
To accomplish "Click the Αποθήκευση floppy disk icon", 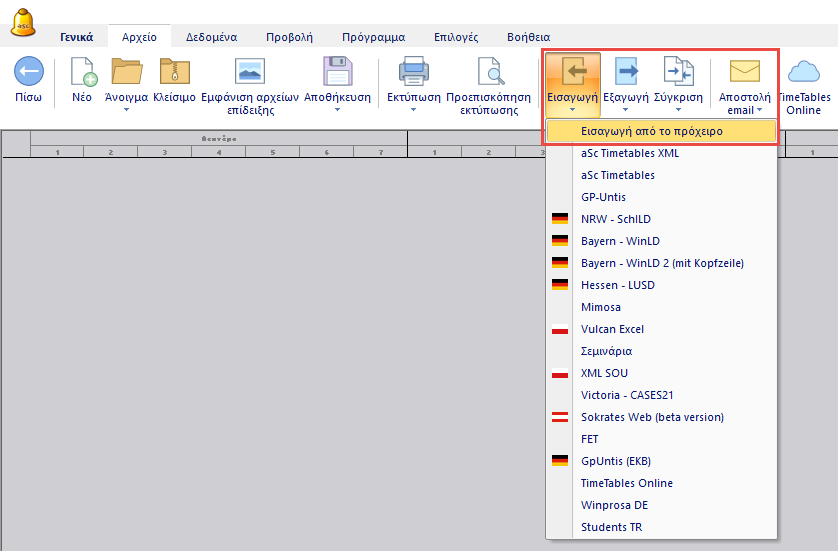I will coord(337,73).
